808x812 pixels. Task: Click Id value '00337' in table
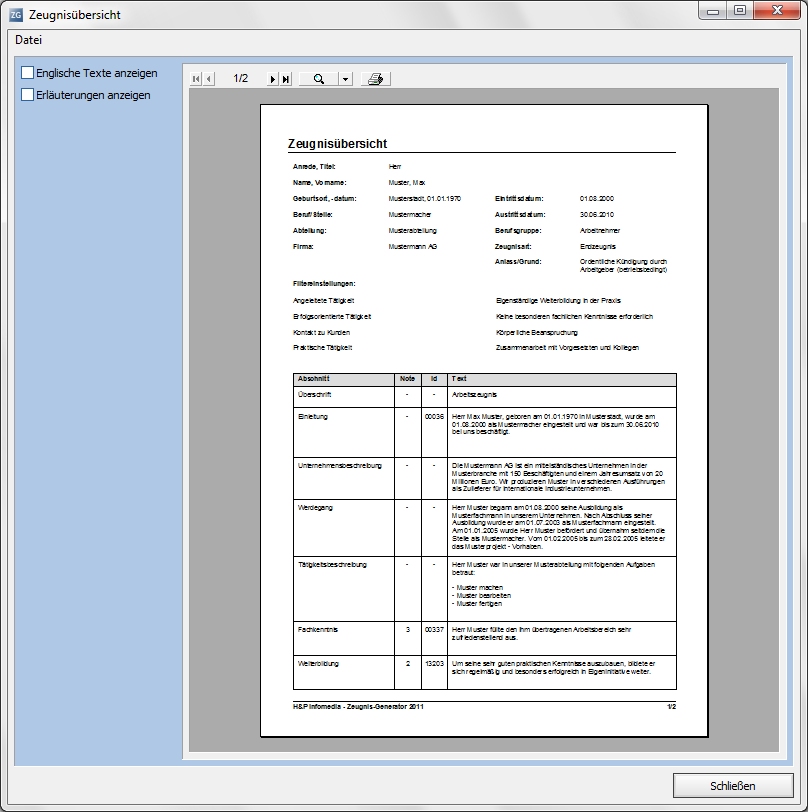pos(434,630)
